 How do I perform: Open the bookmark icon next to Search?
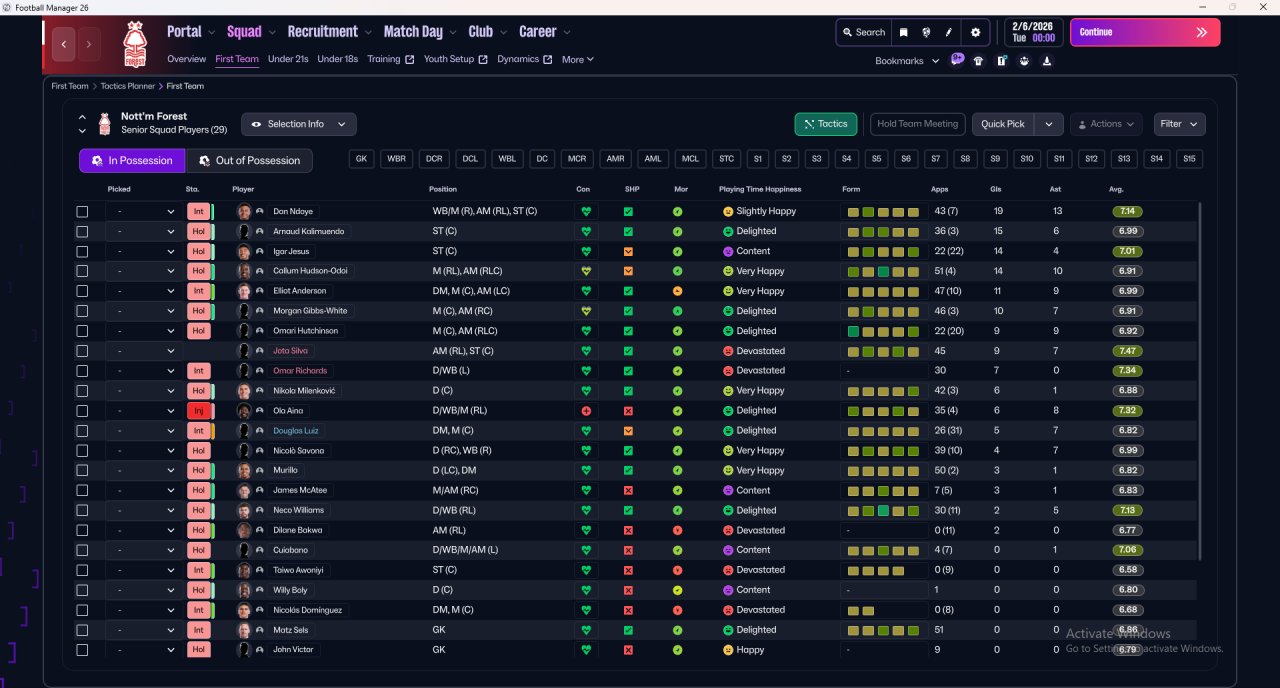[x=904, y=32]
